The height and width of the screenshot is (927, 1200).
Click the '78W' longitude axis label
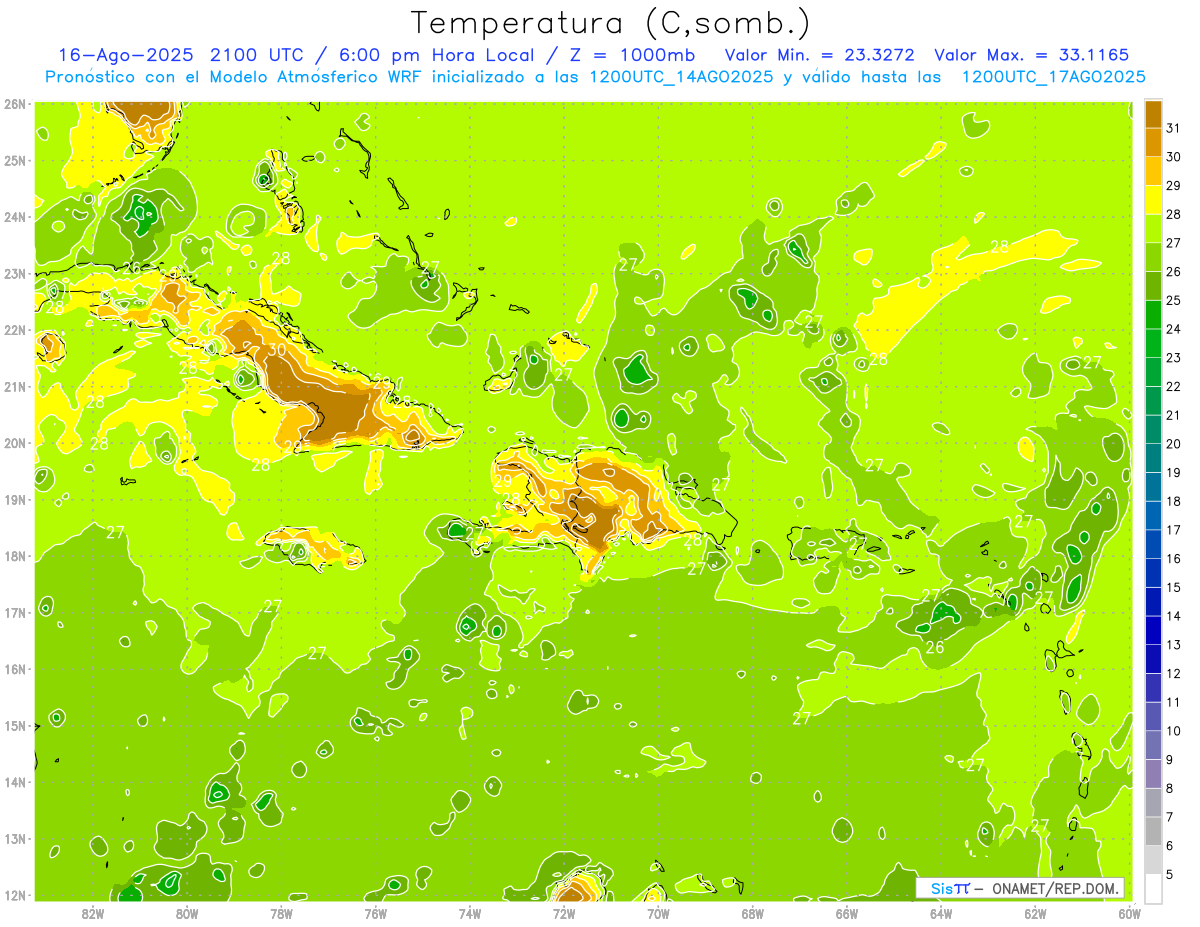click(x=281, y=913)
